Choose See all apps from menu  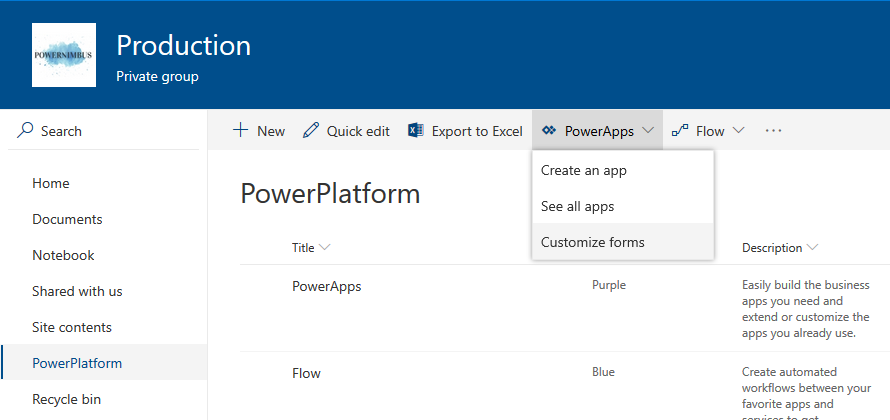click(x=577, y=206)
